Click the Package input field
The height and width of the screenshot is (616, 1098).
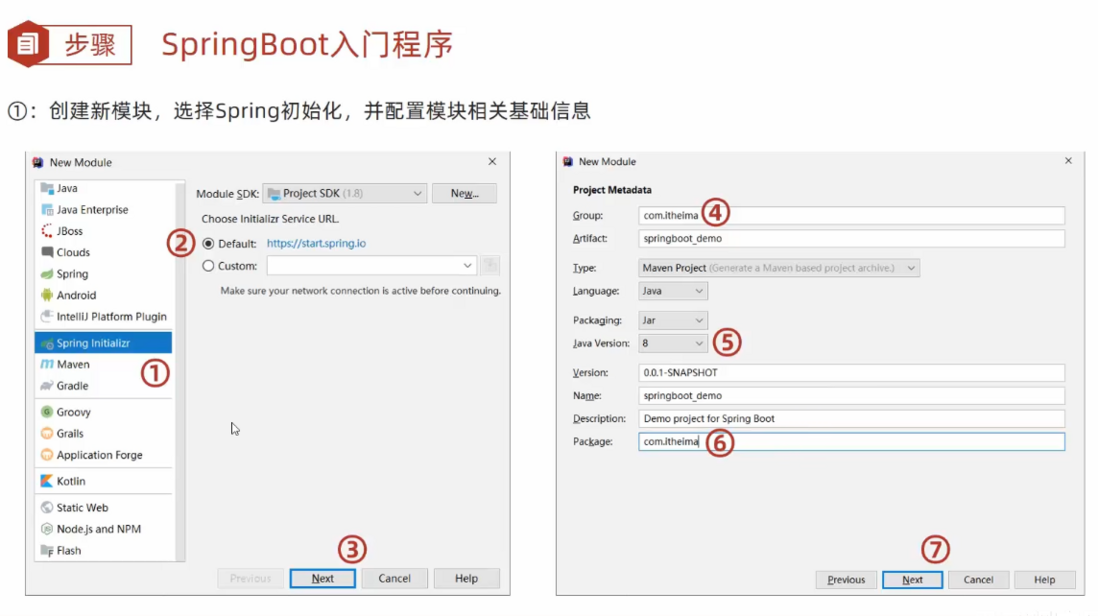click(852, 442)
